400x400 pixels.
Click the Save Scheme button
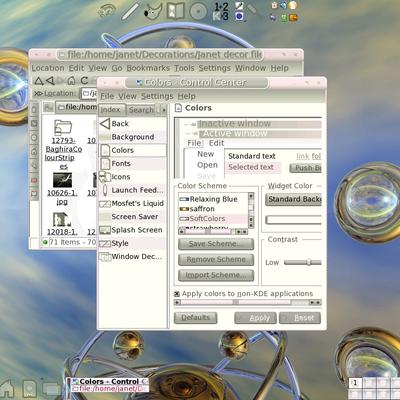[216, 244]
